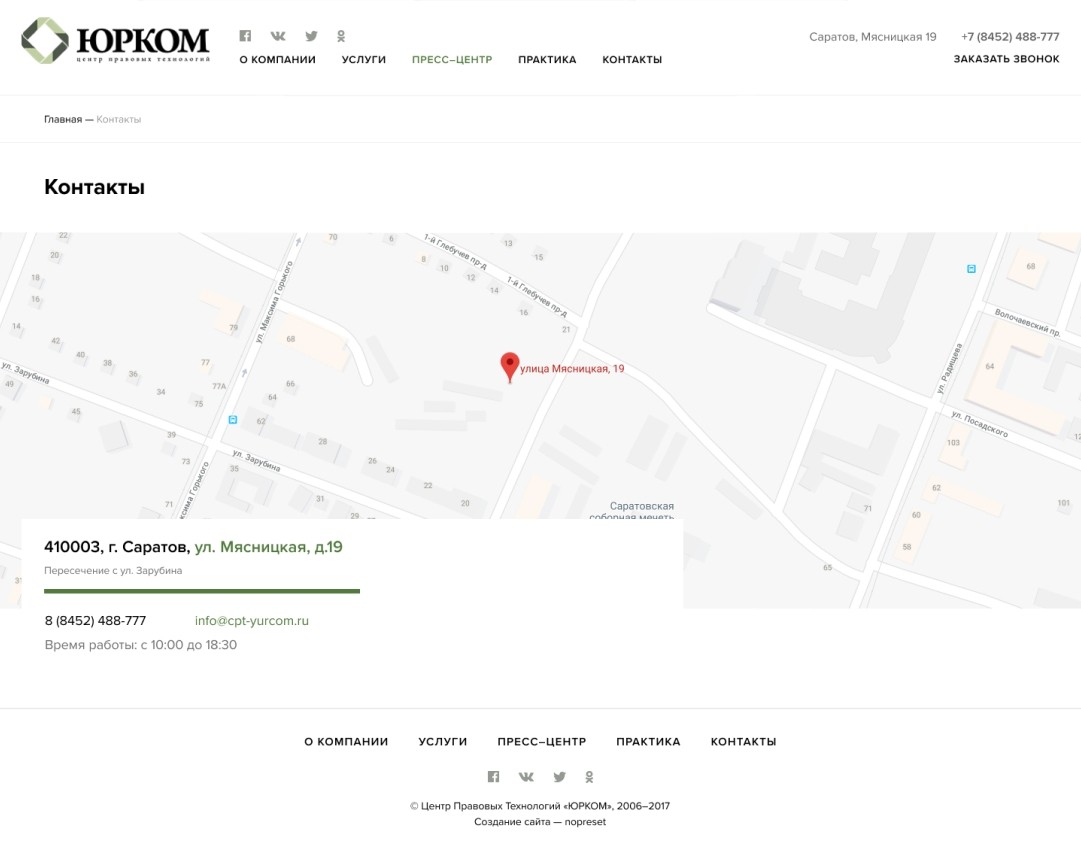
Task: Click the ЮРКОМ logo
Action: [115, 41]
